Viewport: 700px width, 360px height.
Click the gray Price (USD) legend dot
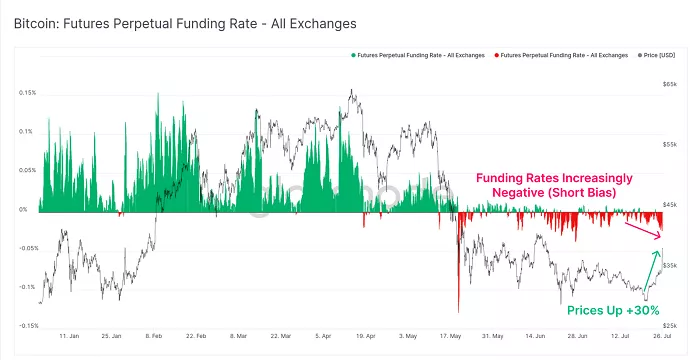click(x=640, y=55)
